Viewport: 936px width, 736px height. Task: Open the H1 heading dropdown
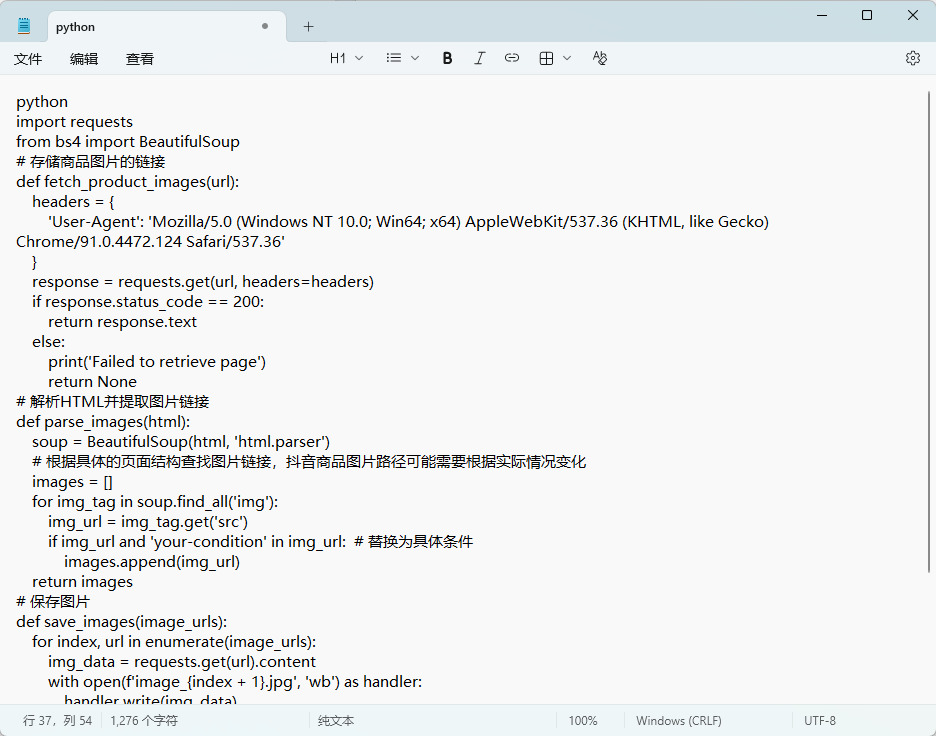tap(346, 58)
